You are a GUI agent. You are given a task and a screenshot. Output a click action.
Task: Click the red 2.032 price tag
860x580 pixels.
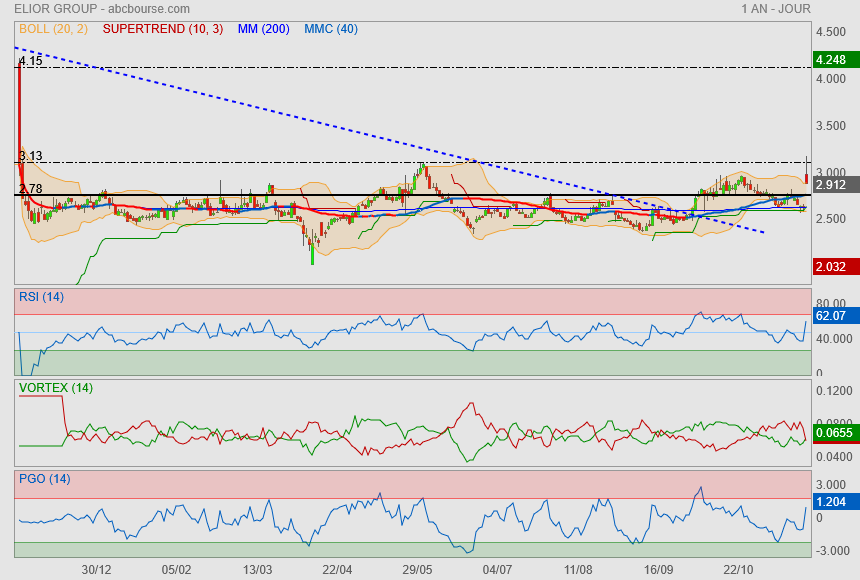click(x=832, y=267)
